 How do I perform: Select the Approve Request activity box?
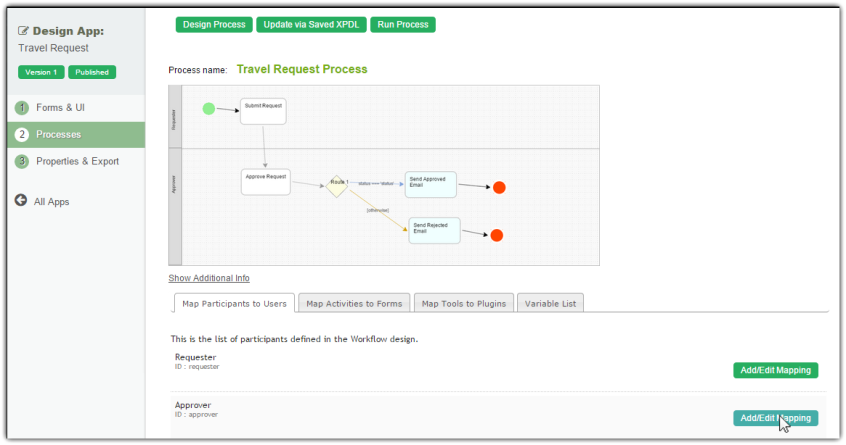[x=265, y=182]
